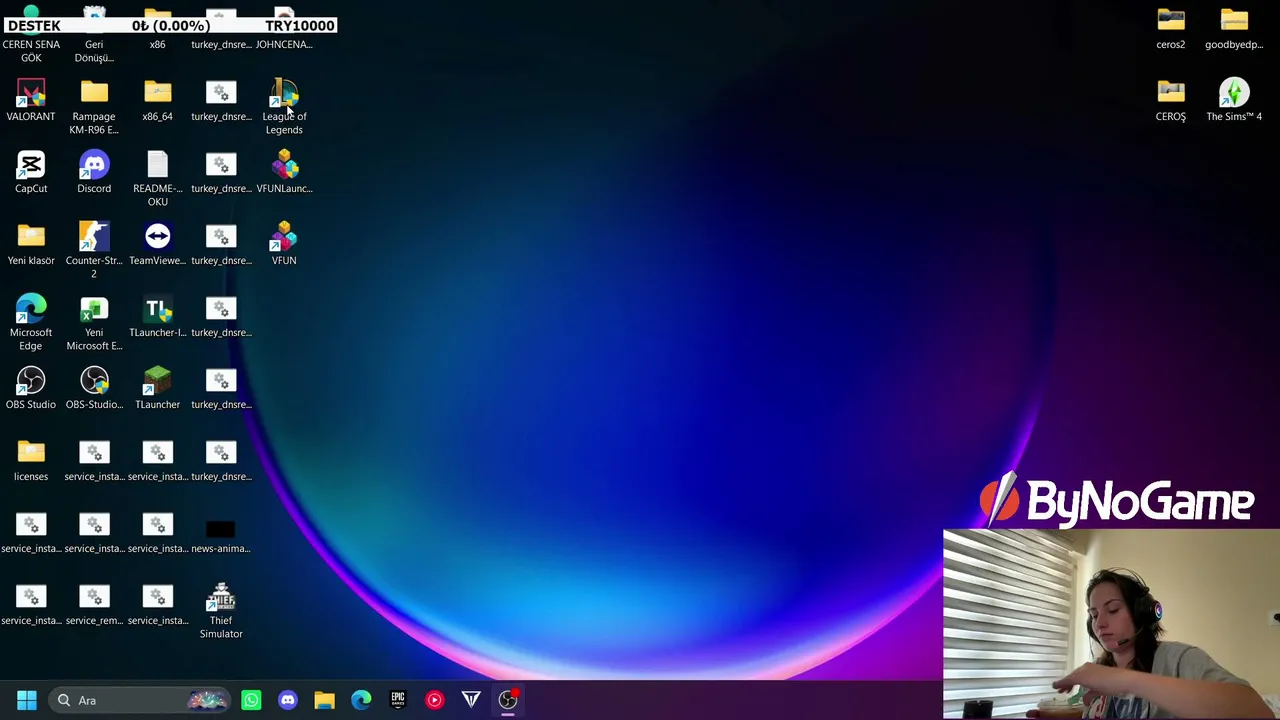The width and height of the screenshot is (1280, 720).
Task: Select the Discord desktop shortcut
Action: tap(94, 173)
